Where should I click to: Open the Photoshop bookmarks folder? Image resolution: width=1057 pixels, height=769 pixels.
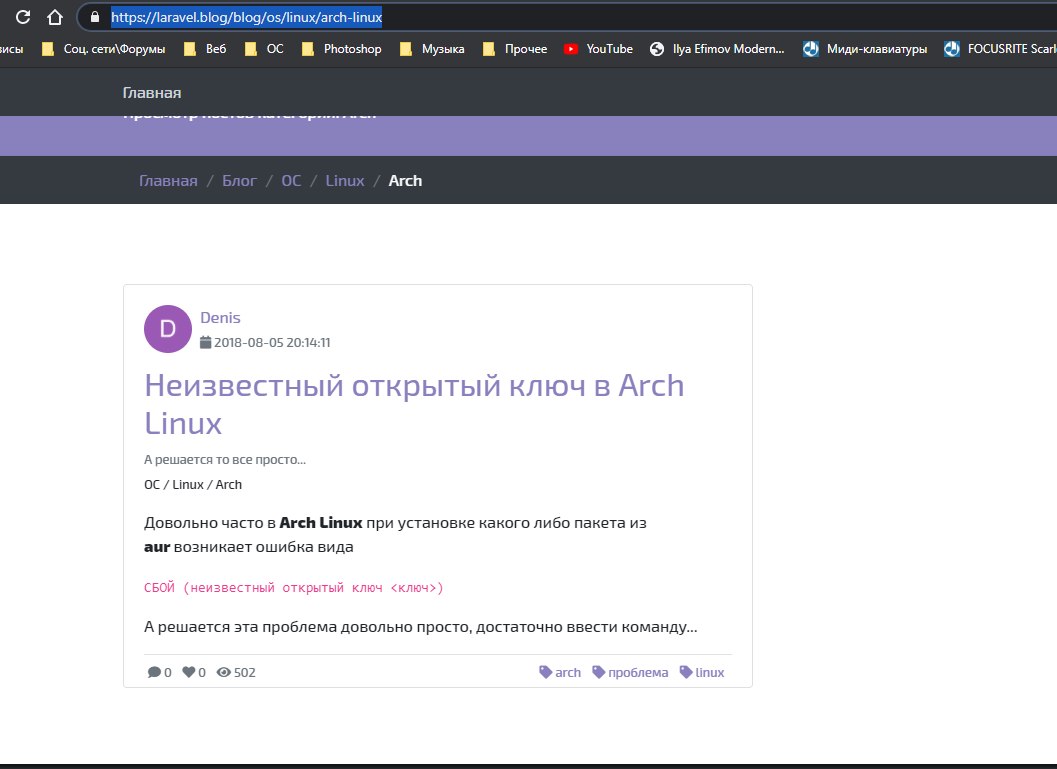[342, 49]
